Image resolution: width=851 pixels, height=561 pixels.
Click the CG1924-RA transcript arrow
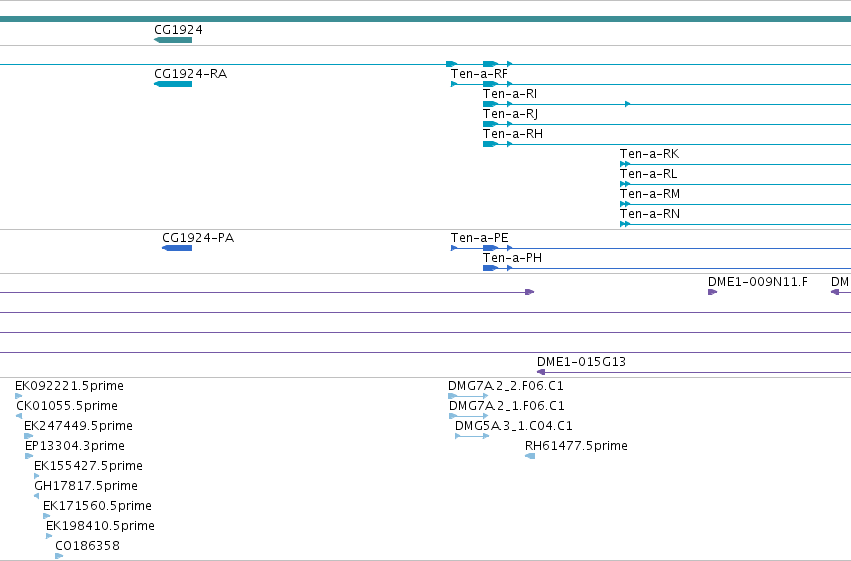tap(173, 84)
